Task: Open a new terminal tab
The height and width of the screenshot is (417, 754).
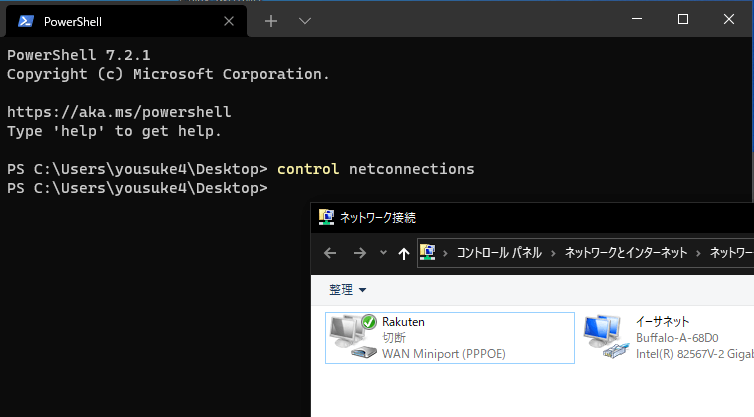Action: click(x=271, y=21)
